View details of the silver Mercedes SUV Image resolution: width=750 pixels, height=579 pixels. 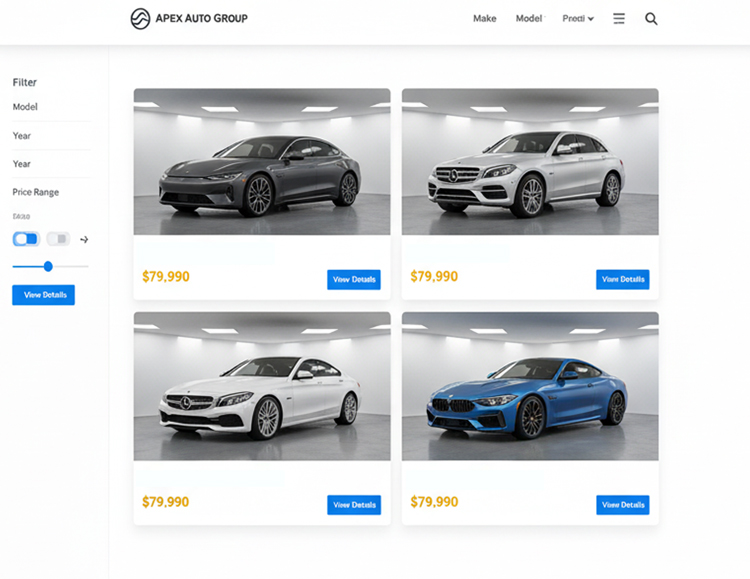point(623,279)
